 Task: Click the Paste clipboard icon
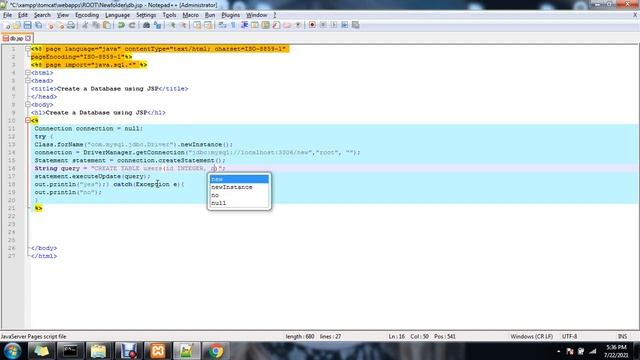point(107,25)
